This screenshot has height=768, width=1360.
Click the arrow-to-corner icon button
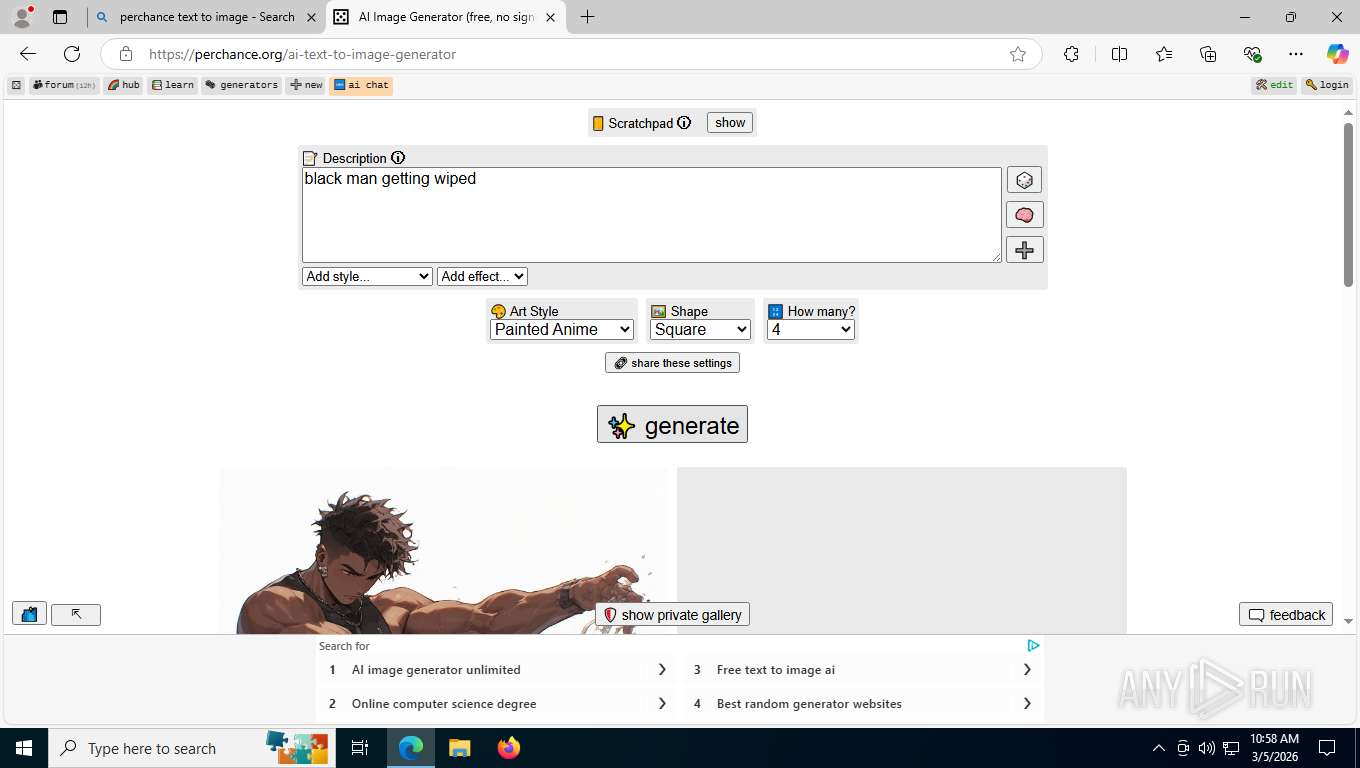tap(76, 614)
